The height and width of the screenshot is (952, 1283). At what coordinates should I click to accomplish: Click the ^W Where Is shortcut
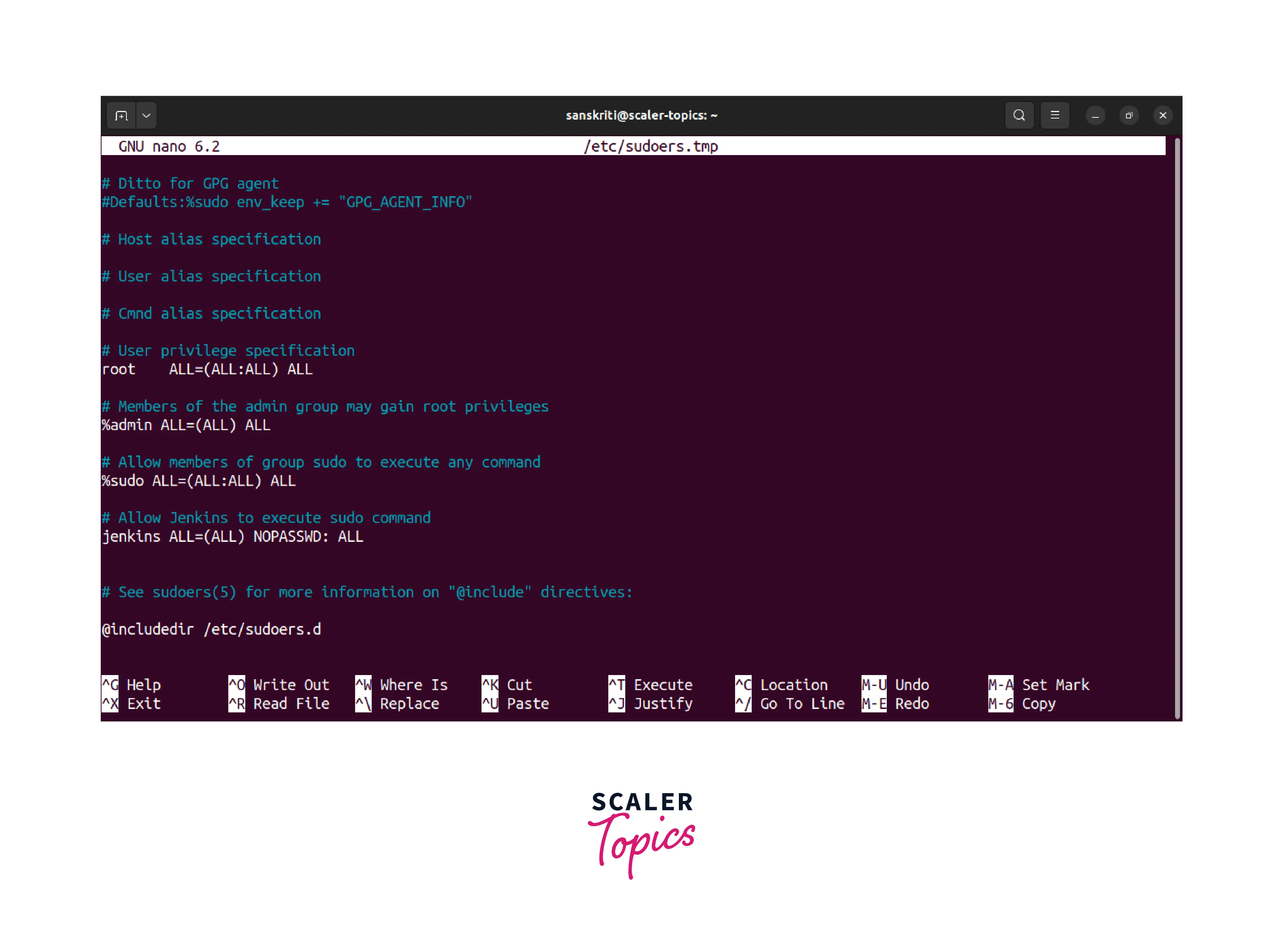coord(402,684)
